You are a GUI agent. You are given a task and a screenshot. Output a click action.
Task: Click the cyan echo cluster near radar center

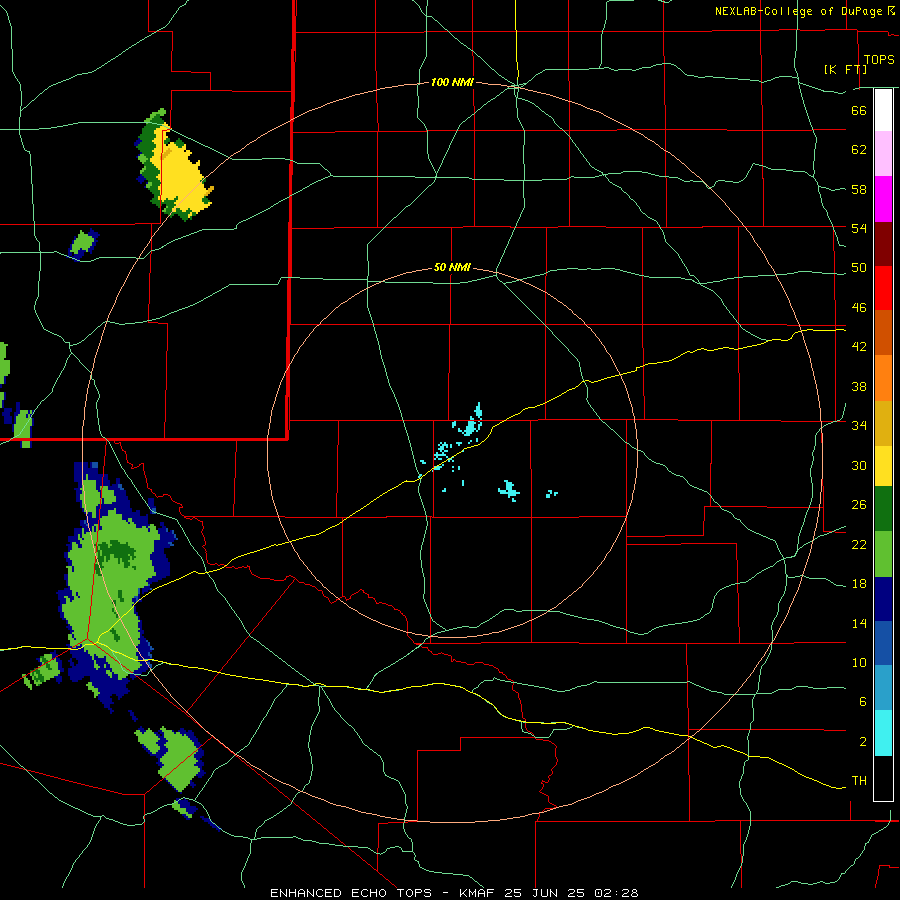click(x=456, y=445)
